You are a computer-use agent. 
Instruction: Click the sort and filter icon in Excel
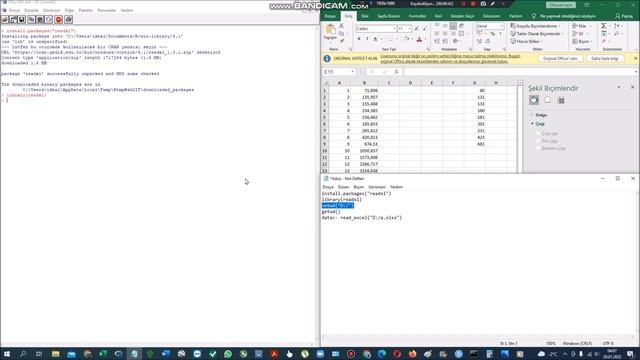[618, 26]
